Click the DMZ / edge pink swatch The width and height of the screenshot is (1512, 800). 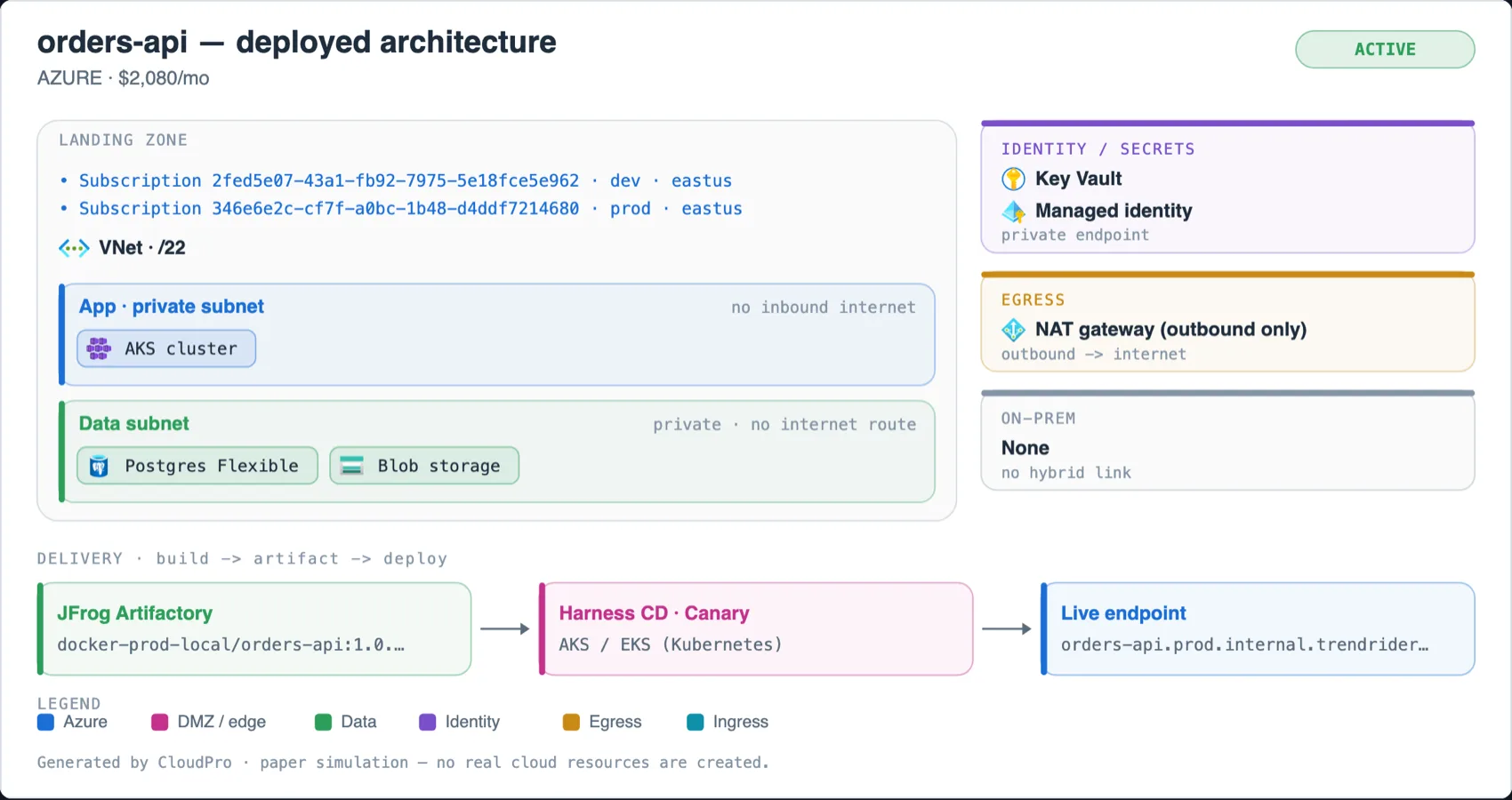click(x=160, y=722)
